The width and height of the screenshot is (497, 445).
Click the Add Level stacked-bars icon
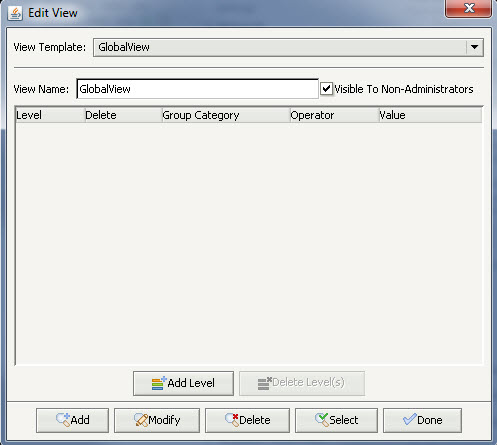click(159, 383)
